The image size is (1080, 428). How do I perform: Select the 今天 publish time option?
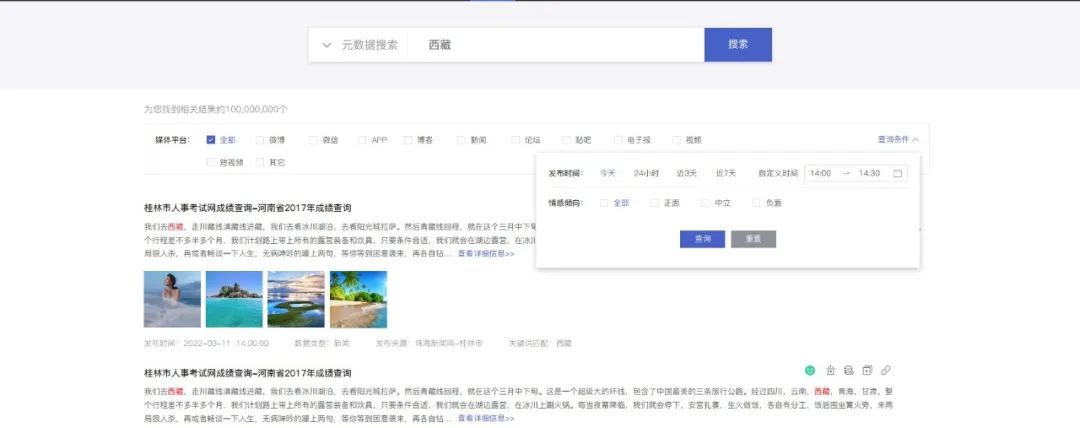coord(608,173)
